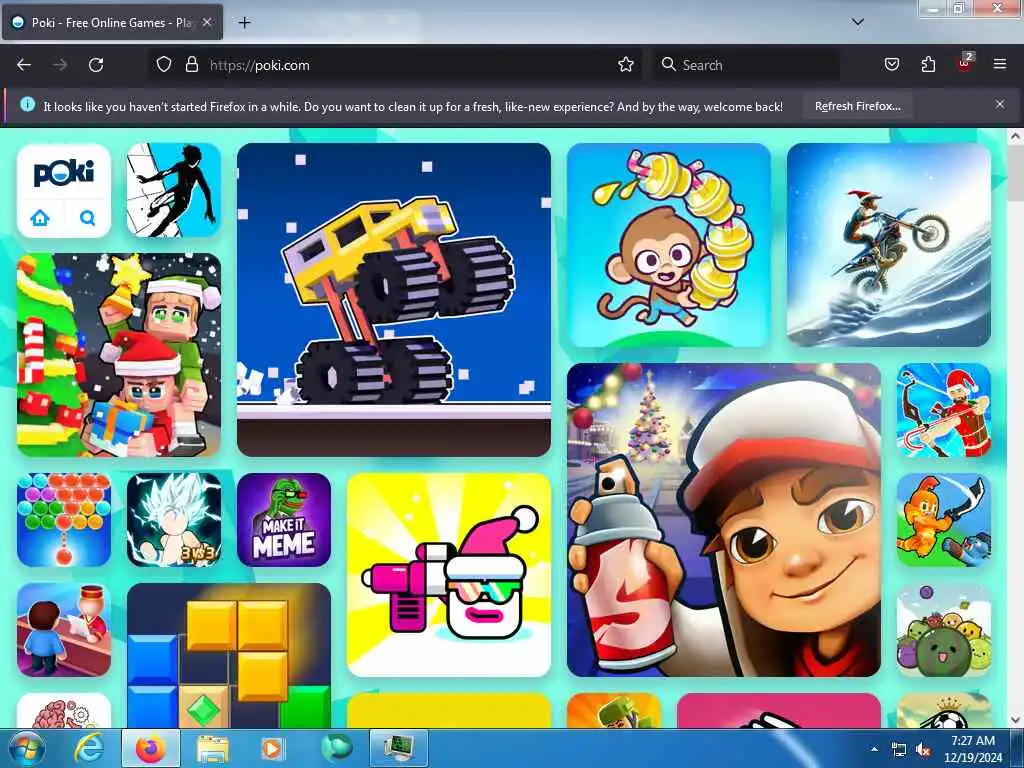Image resolution: width=1024 pixels, height=768 pixels.
Task: Open the Firefox hamburger menu
Action: tap(1000, 65)
